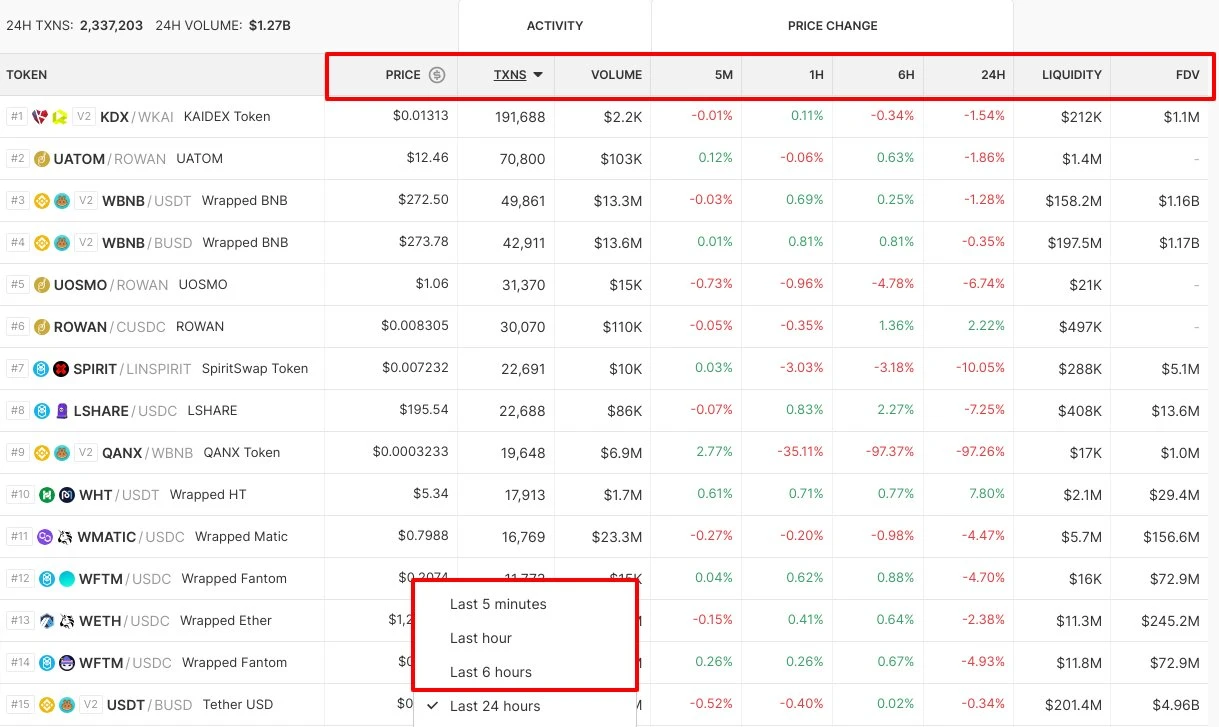Click the Polygon chain icon in WMATIC row
1219x727 pixels.
[44, 537]
